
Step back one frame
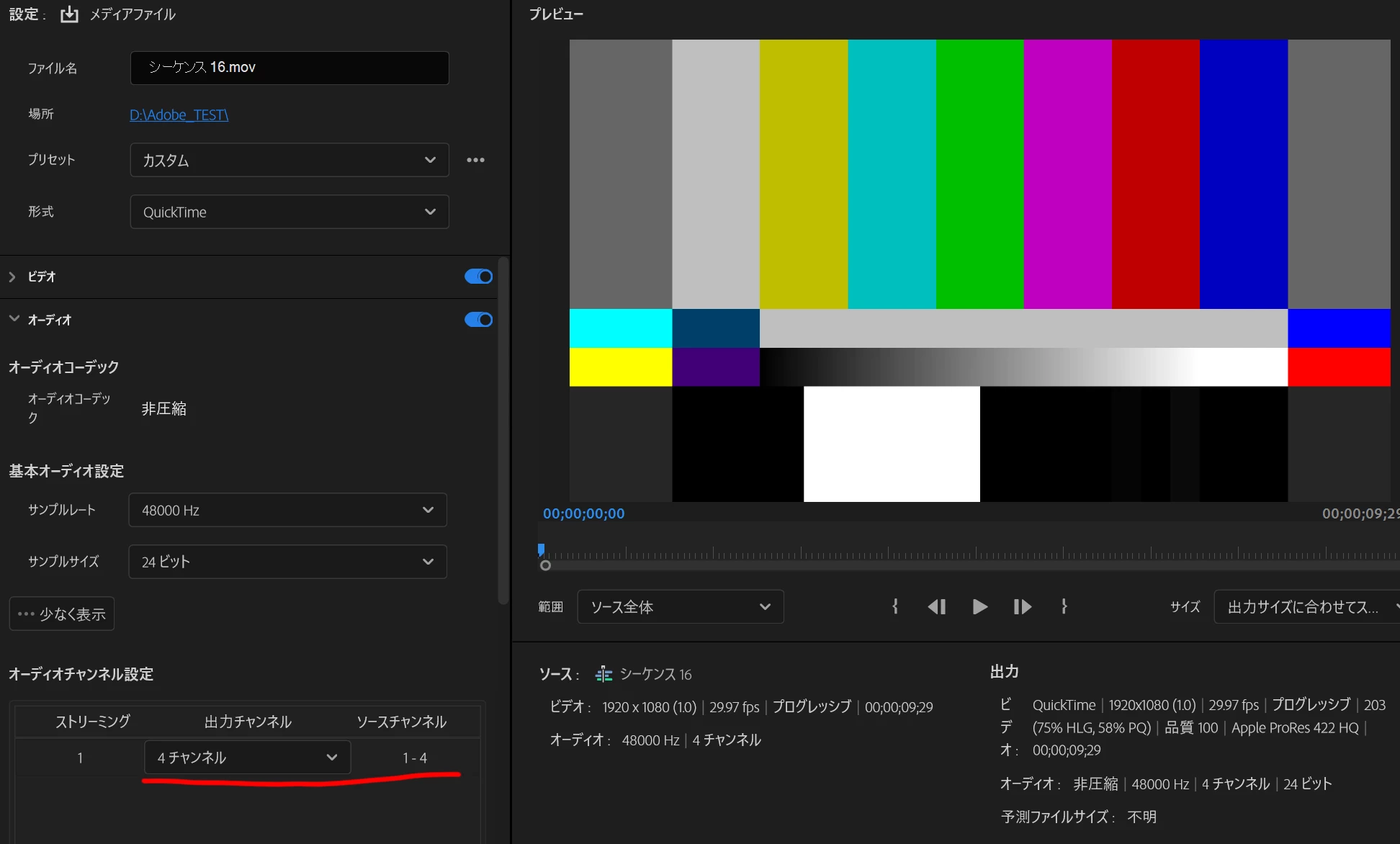point(936,606)
